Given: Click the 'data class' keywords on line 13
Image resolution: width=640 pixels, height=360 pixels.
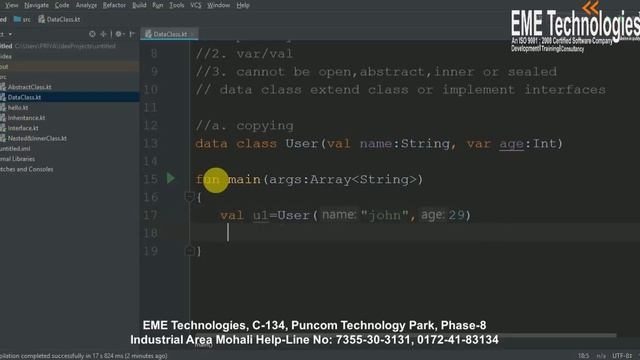Looking at the screenshot, I should tap(236, 144).
